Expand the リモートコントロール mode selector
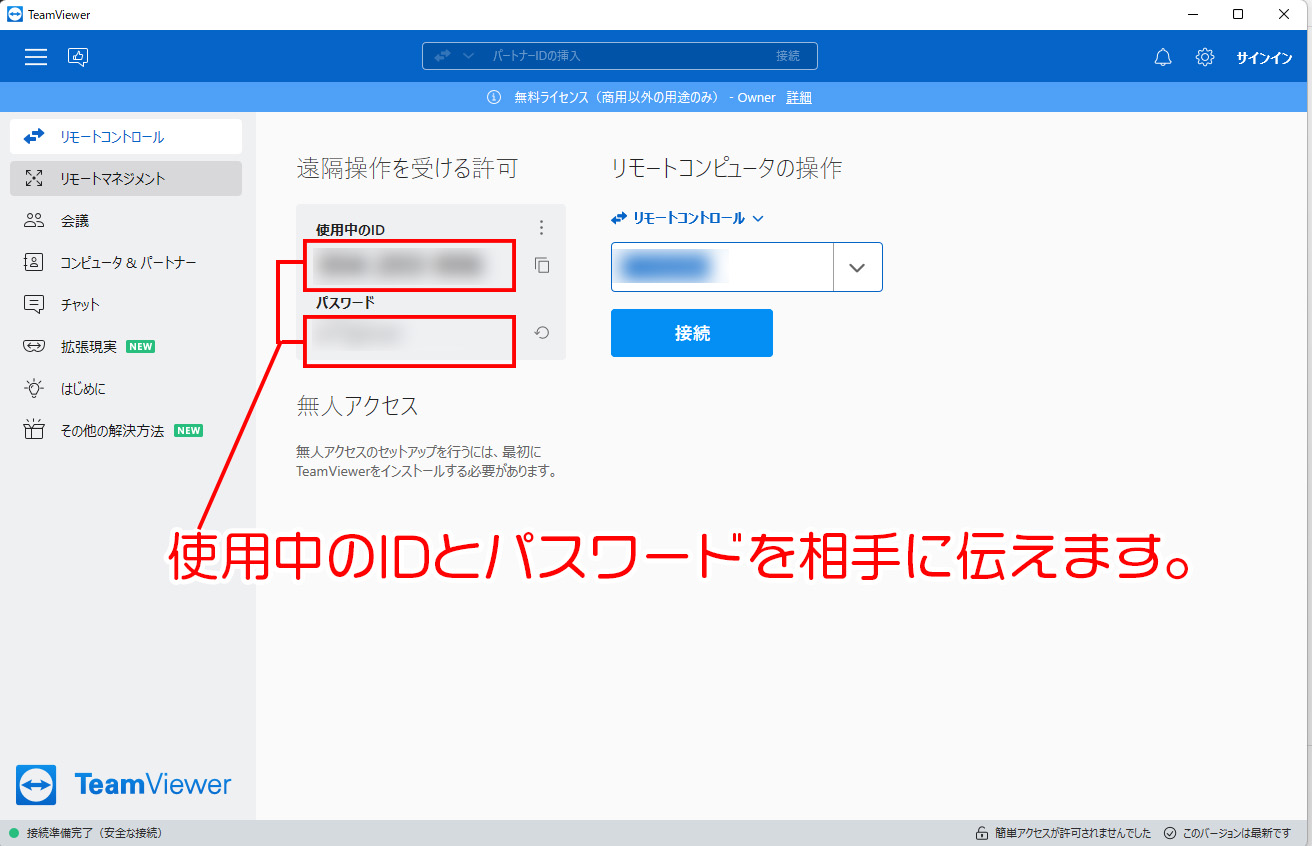1312x846 pixels. pyautogui.click(x=688, y=218)
